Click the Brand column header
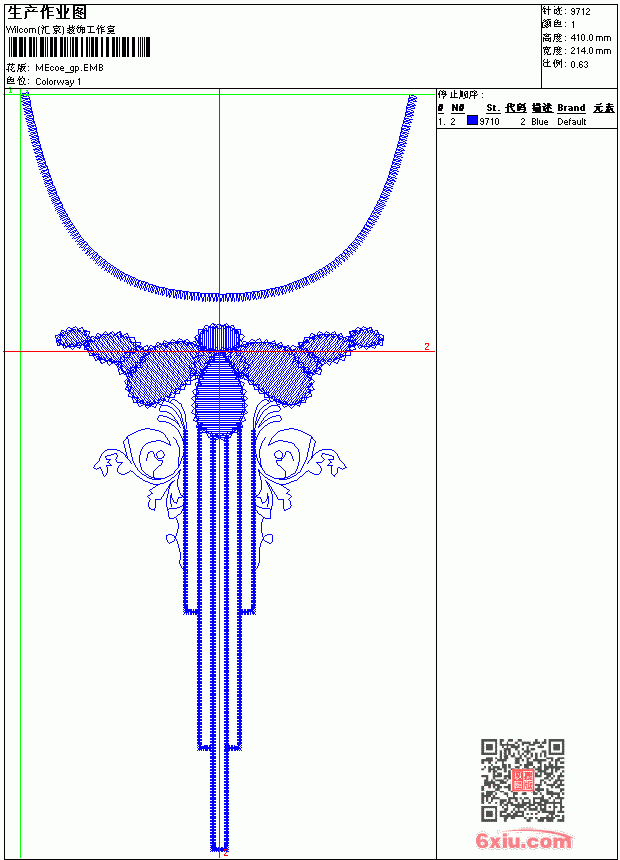Viewport: 620px width, 860px height. click(x=571, y=108)
